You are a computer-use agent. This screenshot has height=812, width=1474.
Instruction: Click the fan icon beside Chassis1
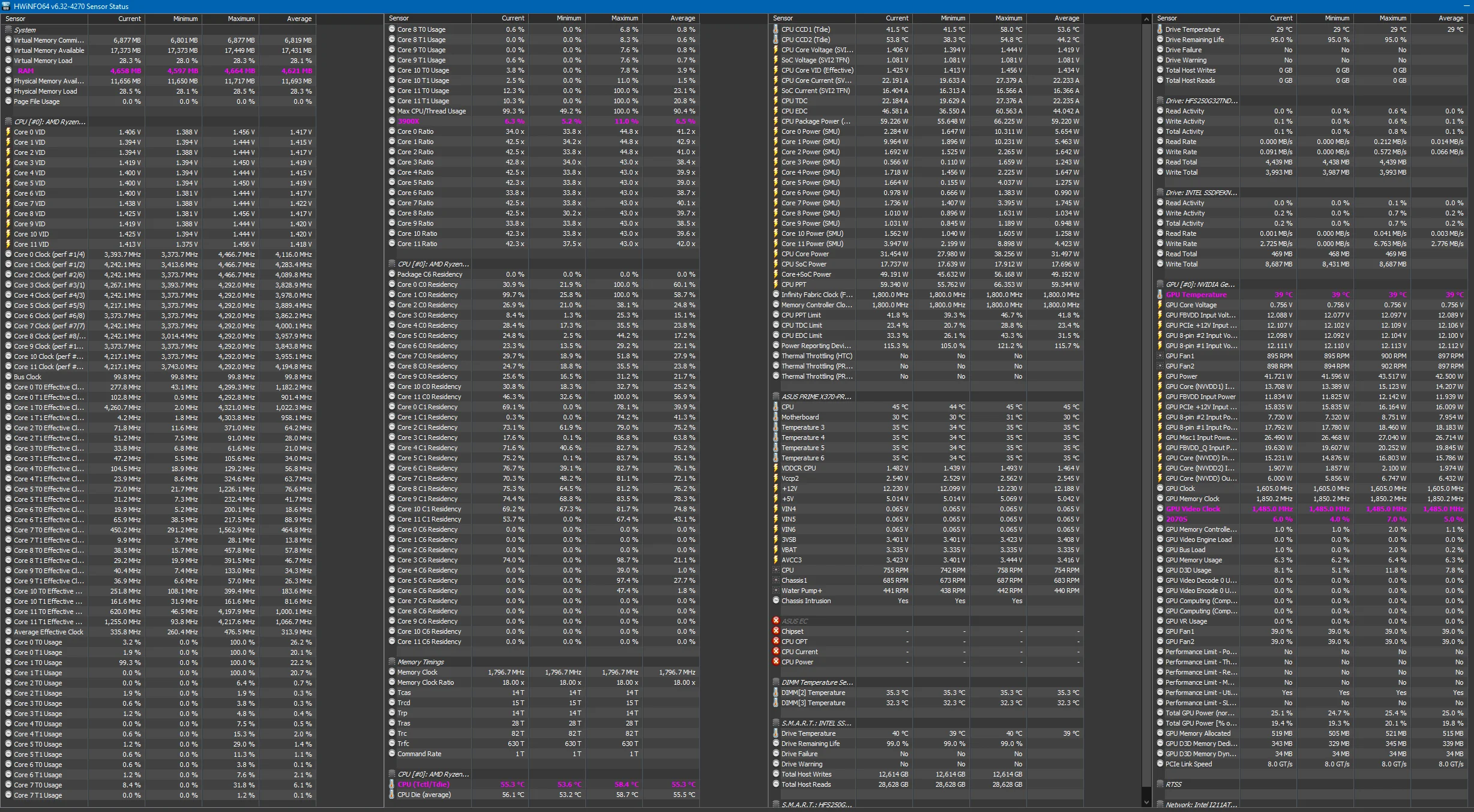[x=776, y=580]
